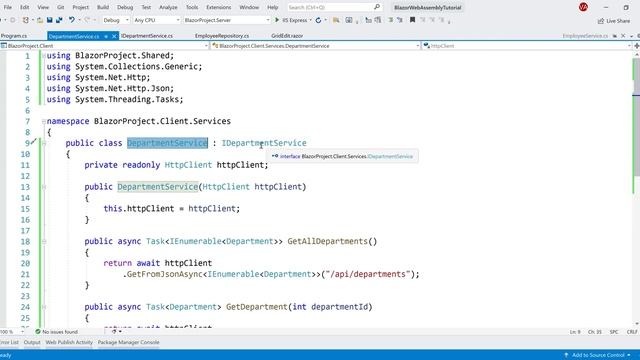This screenshot has width=640, height=360.
Task: Open the EmployeeService.cs preview tab
Action: [585, 36]
